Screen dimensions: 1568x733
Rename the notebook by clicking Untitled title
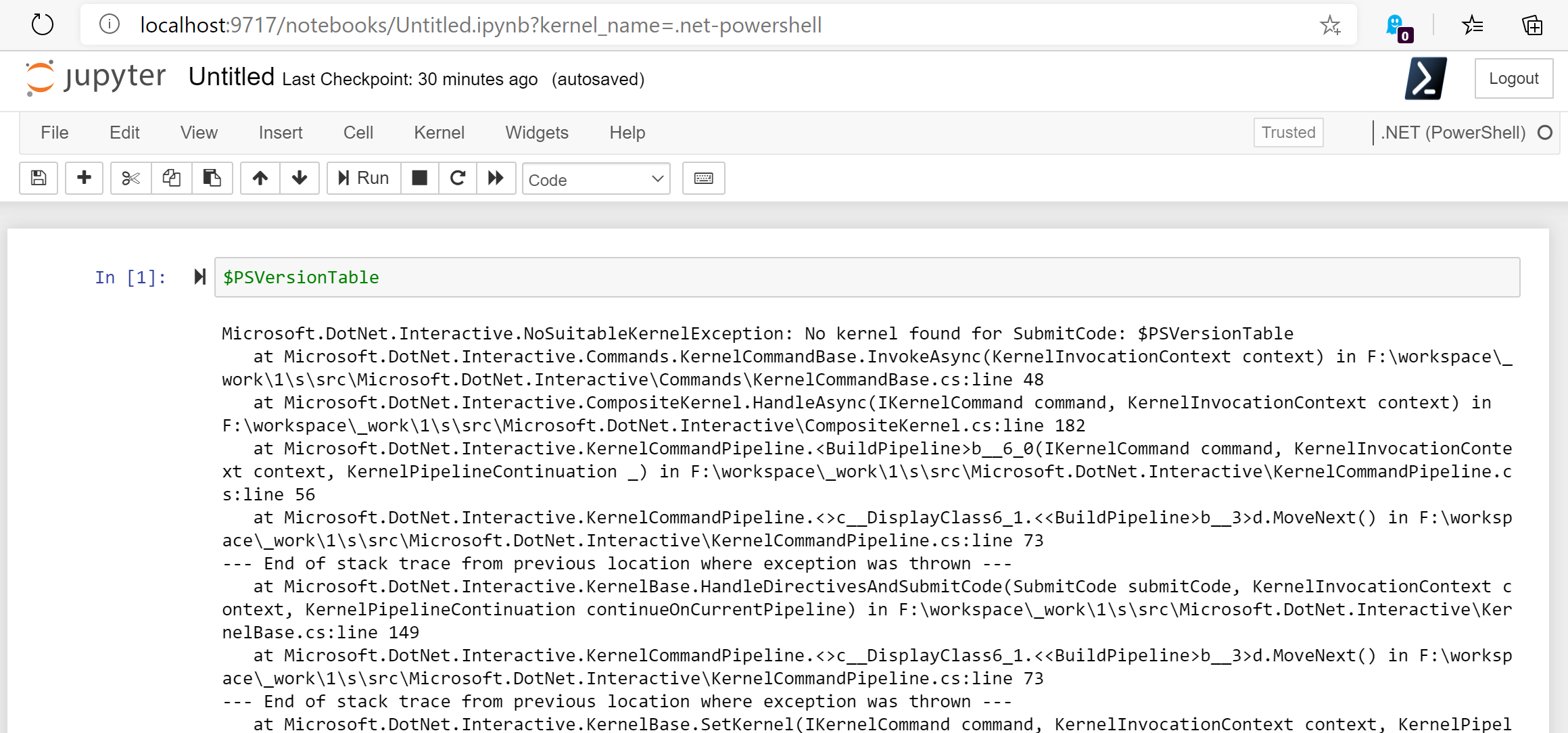(x=231, y=76)
